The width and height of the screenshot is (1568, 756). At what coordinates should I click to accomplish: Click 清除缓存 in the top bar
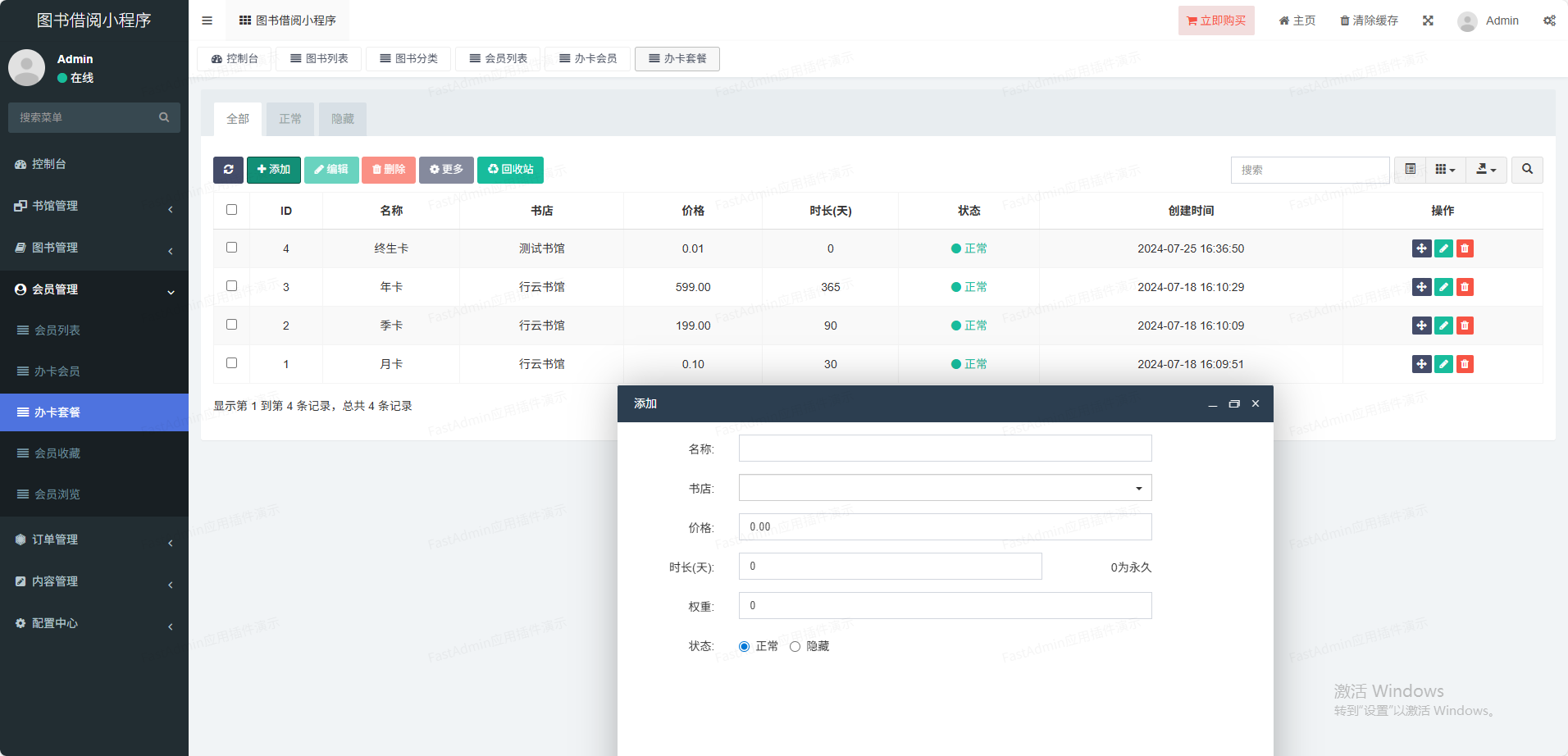pos(1369,20)
